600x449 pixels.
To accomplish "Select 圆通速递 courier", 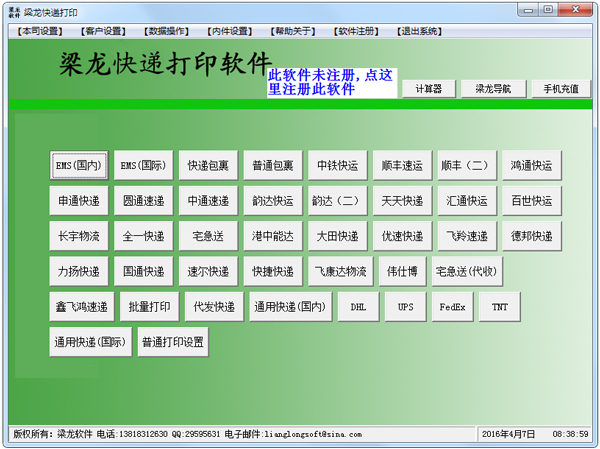I will pyautogui.click(x=143, y=201).
